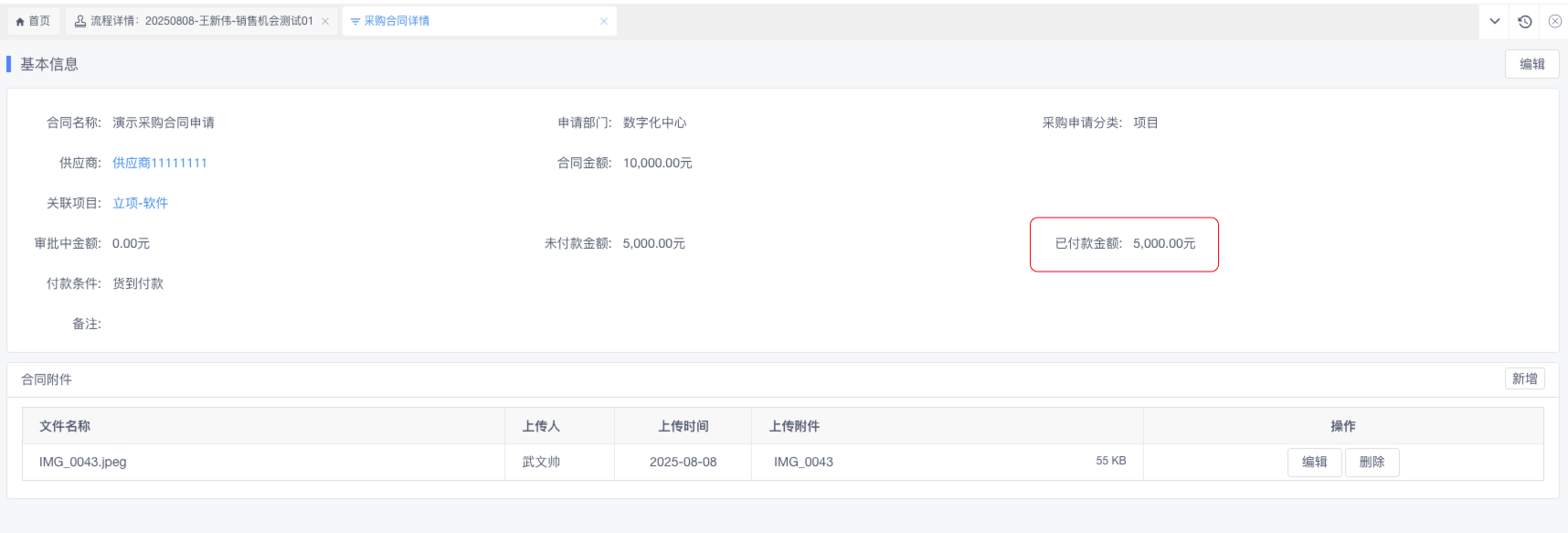
Task: Click the 文件名称 column header
Action: pos(65,426)
